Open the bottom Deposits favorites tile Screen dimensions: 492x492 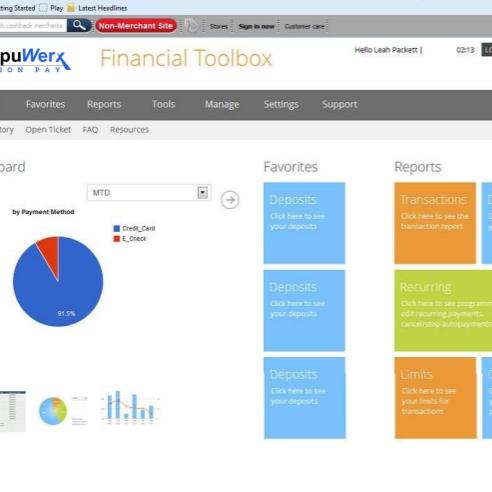[x=305, y=398]
